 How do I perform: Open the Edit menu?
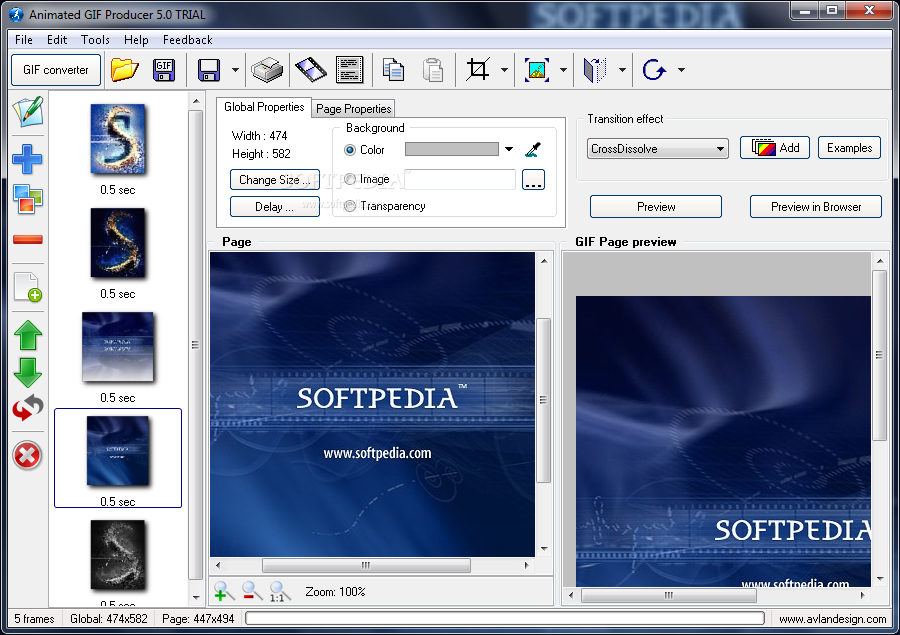pos(57,40)
